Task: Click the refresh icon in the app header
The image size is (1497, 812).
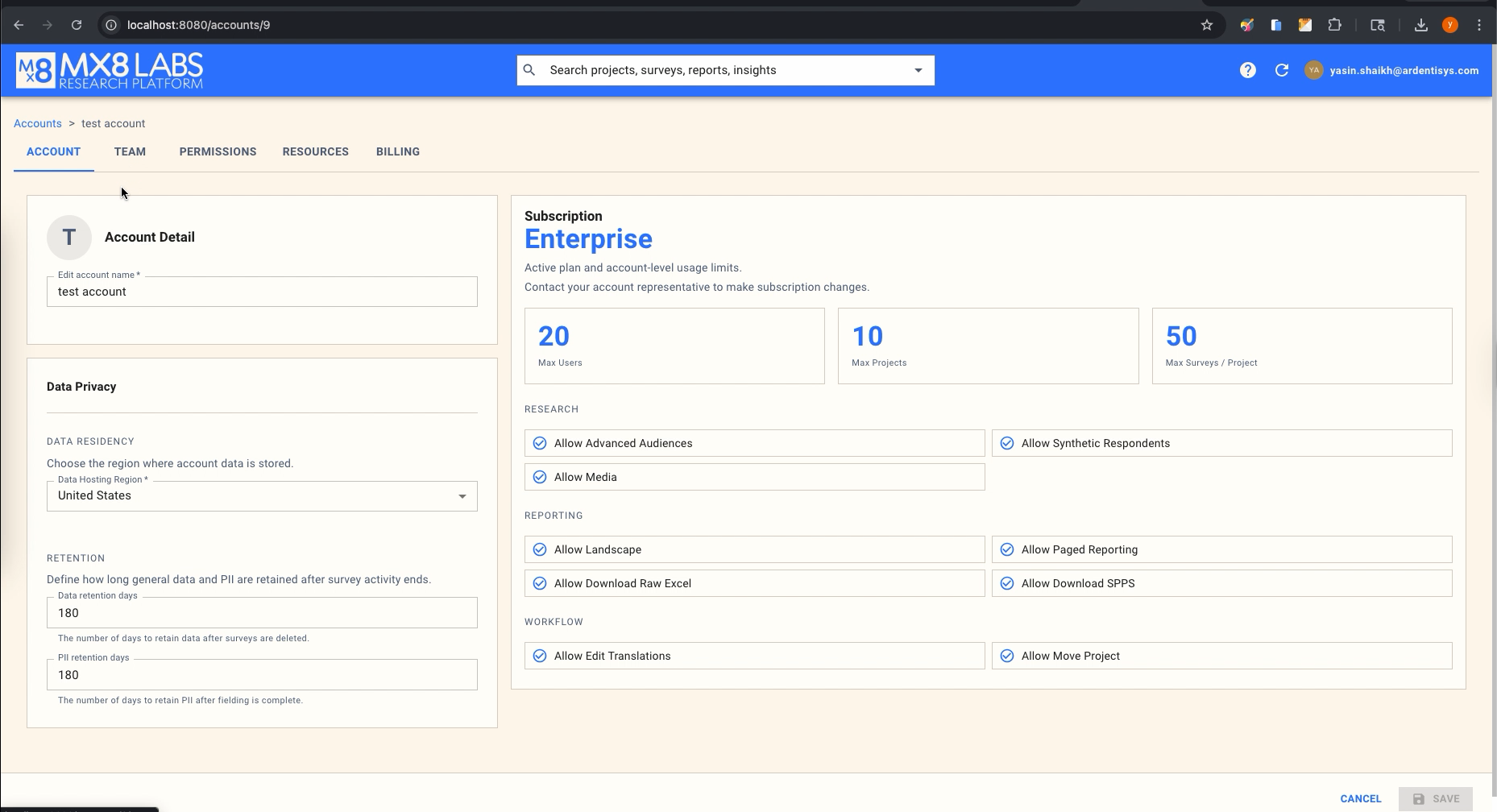Action: coord(1281,71)
